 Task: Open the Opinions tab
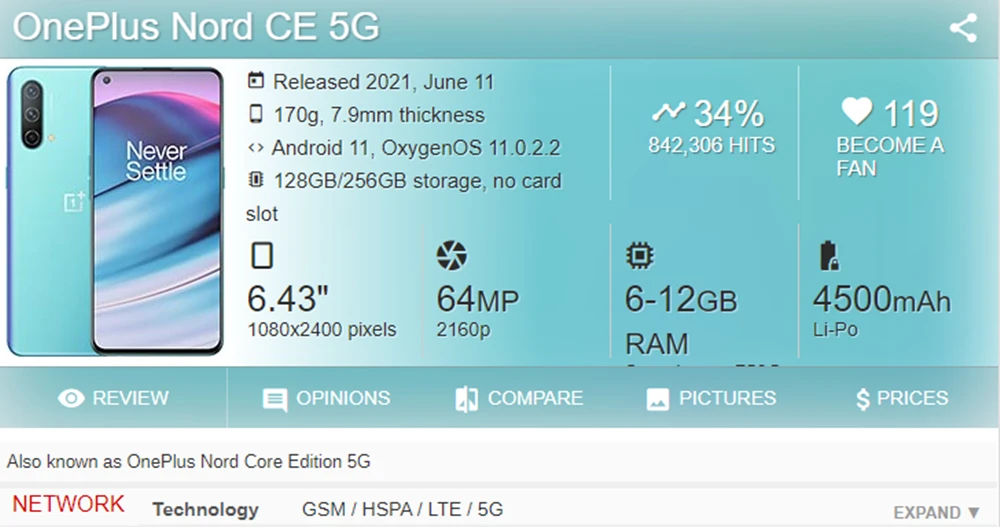pyautogui.click(x=342, y=398)
